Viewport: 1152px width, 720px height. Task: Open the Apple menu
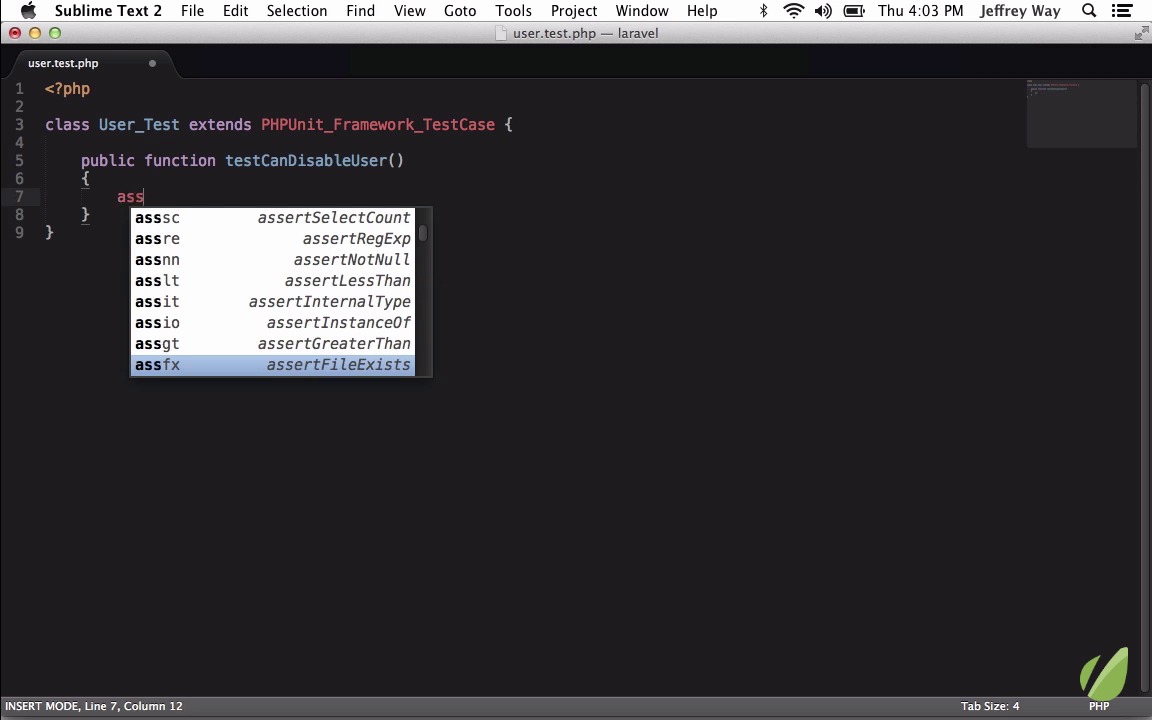(x=28, y=10)
